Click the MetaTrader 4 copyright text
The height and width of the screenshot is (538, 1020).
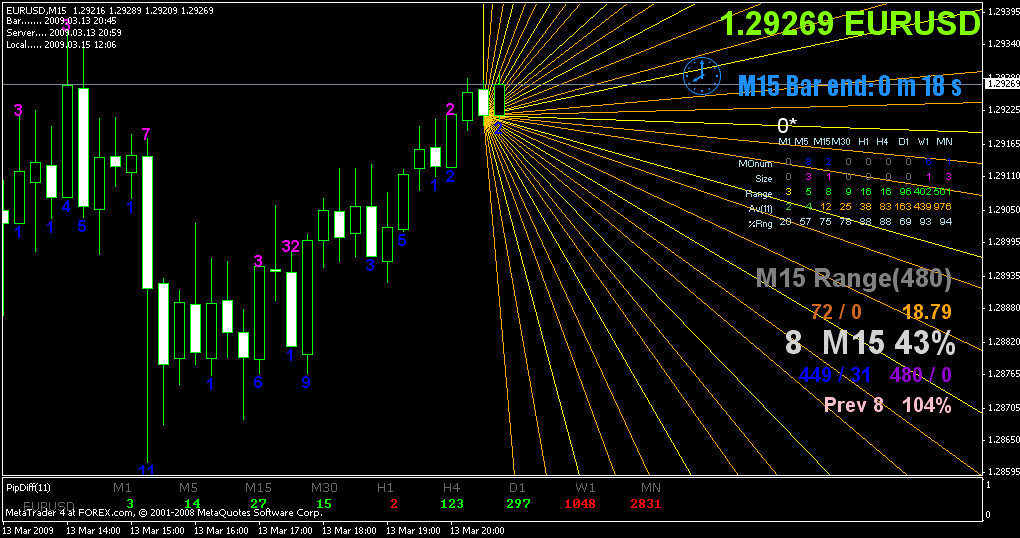[163, 513]
